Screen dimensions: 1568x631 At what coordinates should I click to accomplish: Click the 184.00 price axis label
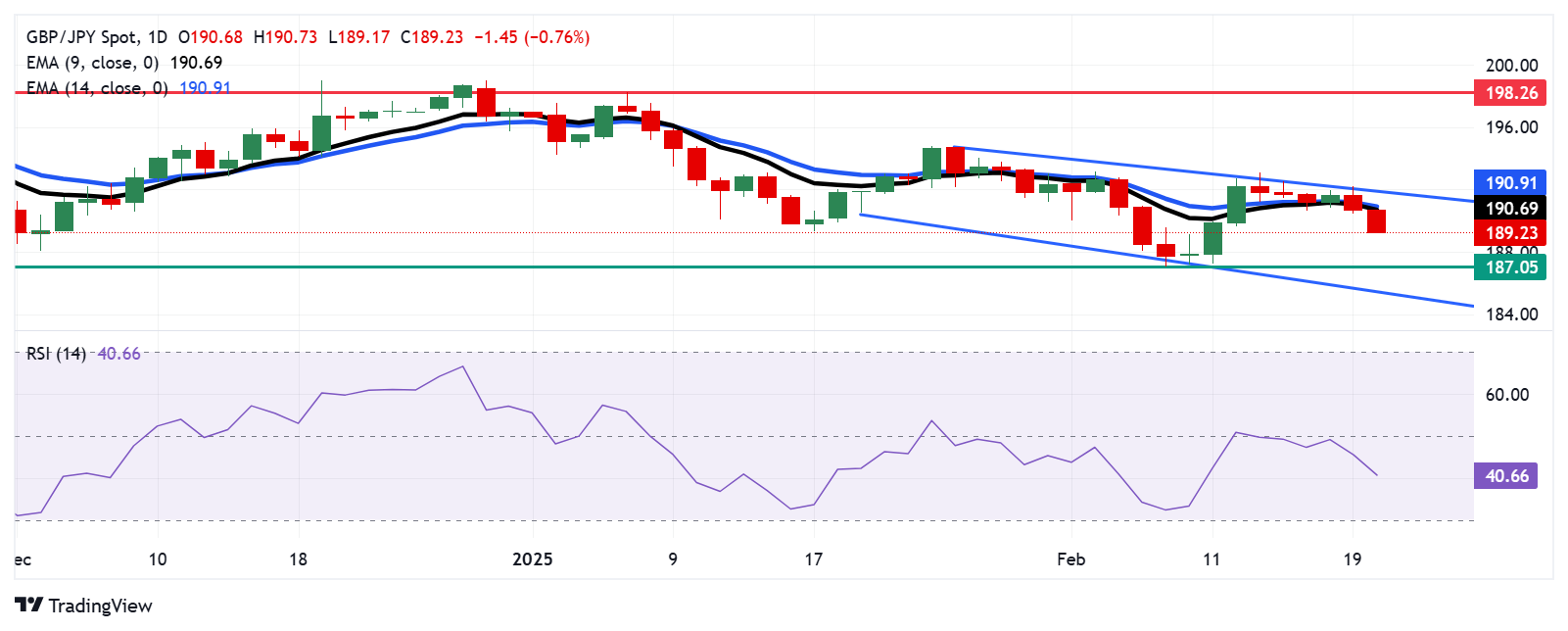click(1511, 315)
